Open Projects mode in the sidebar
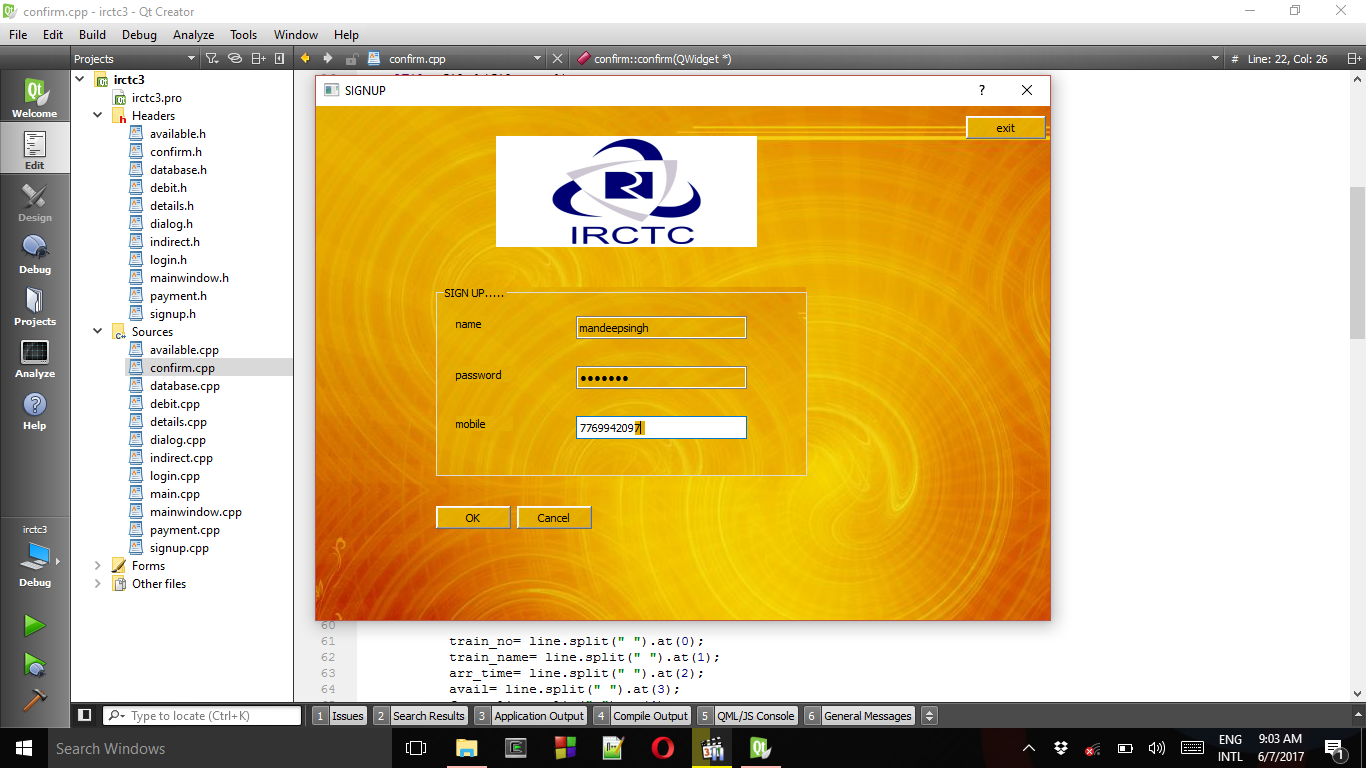This screenshot has width=1366, height=768. tap(35, 306)
